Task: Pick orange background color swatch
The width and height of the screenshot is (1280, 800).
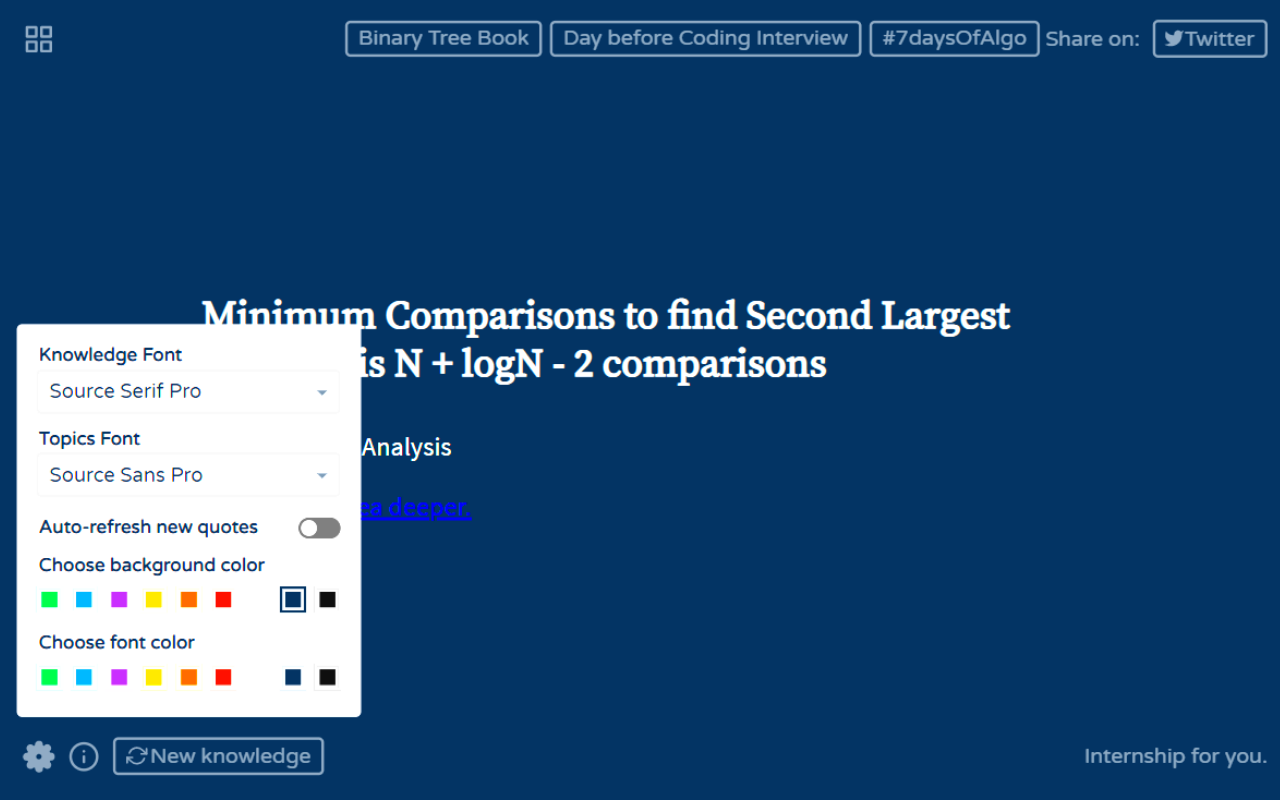Action: (x=188, y=600)
